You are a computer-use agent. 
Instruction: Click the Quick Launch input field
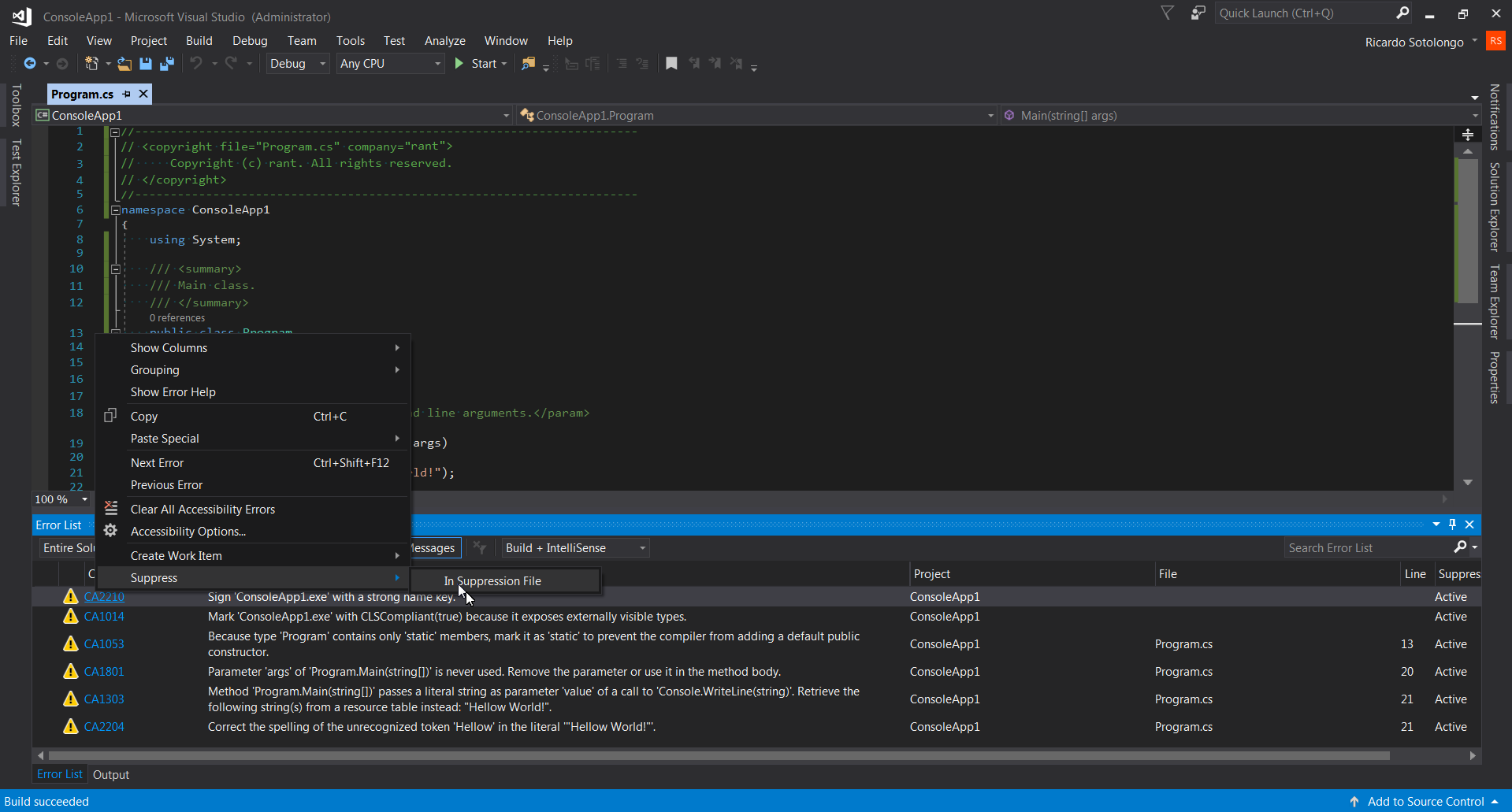tap(1304, 13)
